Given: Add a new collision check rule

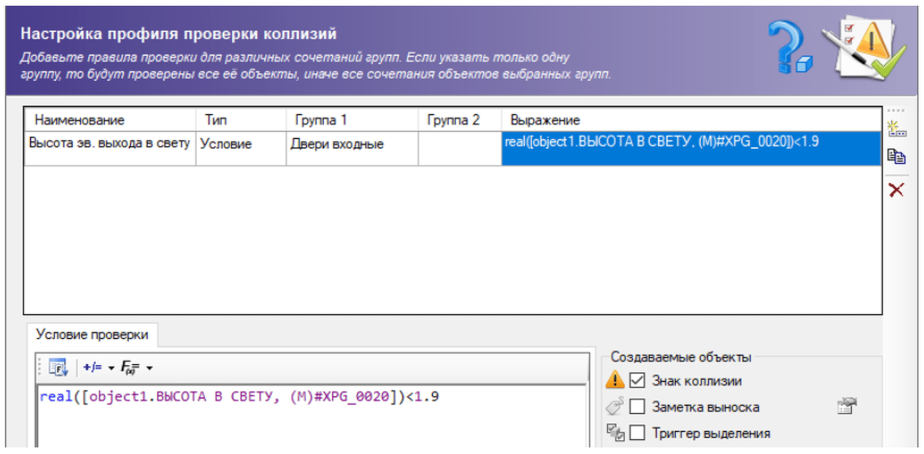Looking at the screenshot, I should coord(896,125).
